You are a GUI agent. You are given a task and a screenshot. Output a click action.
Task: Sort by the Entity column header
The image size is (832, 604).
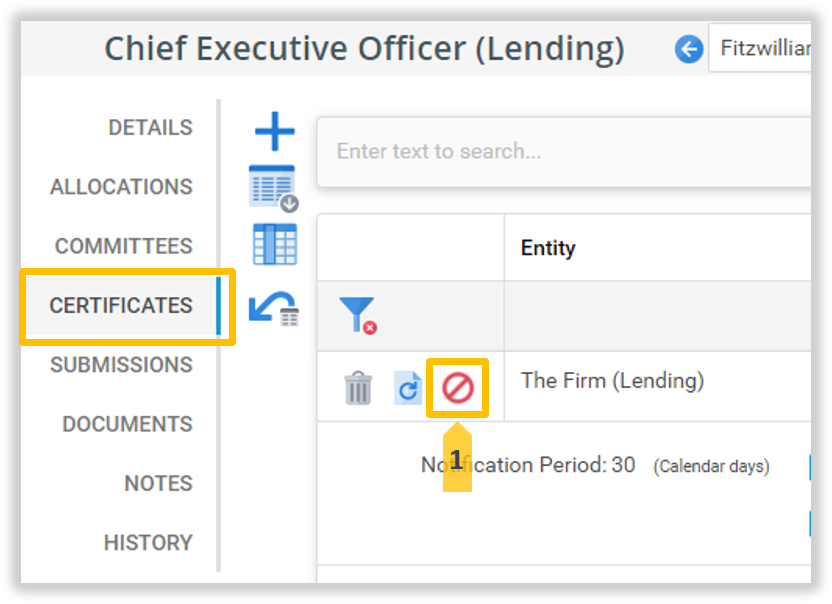pos(548,248)
